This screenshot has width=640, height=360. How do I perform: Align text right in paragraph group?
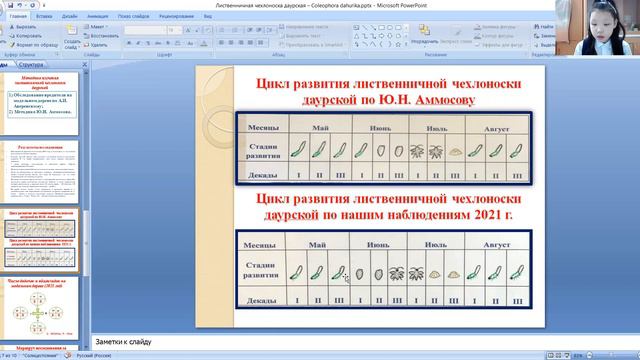pos(241,42)
